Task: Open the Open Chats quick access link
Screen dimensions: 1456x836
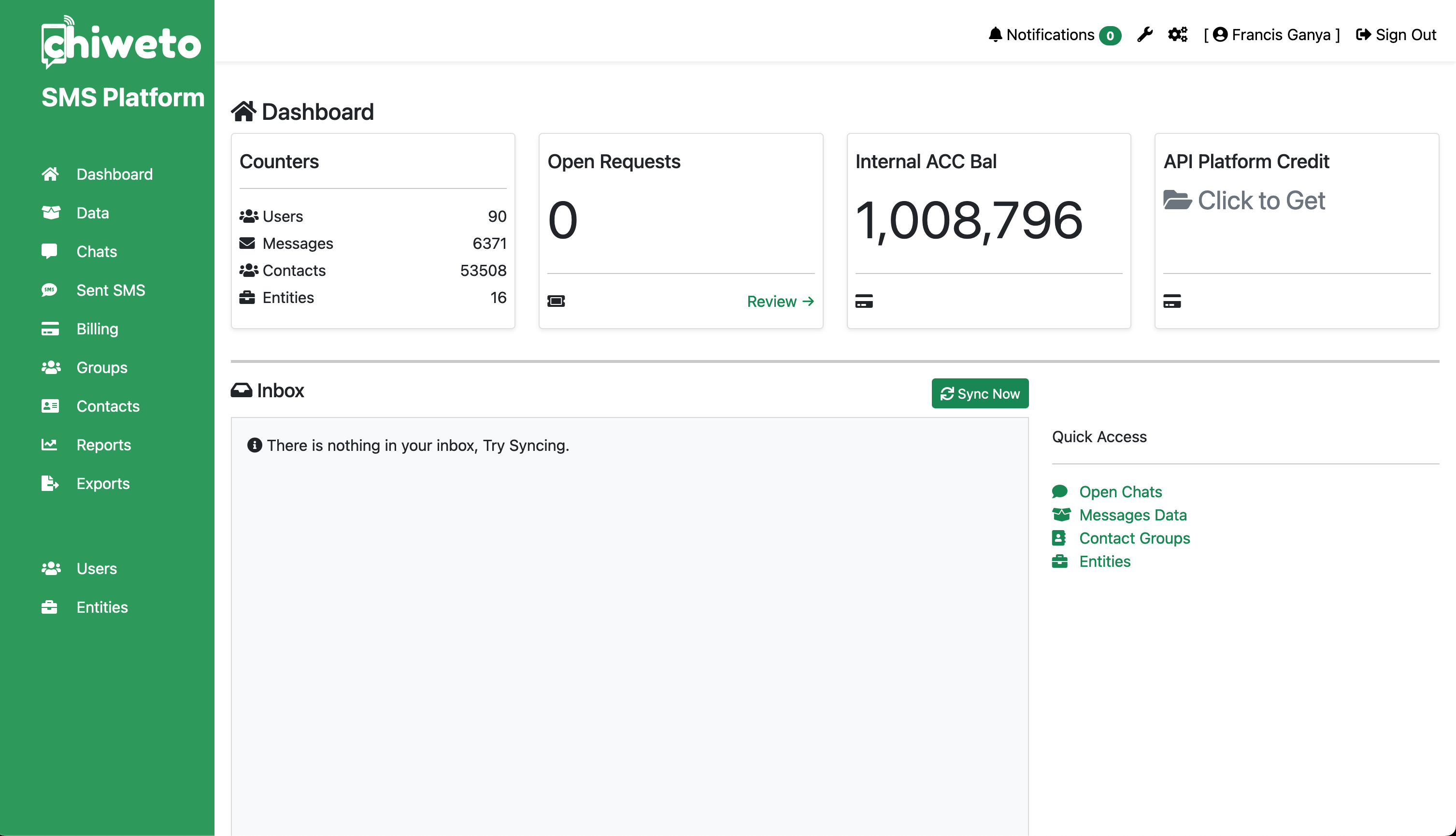Action: tap(1120, 491)
